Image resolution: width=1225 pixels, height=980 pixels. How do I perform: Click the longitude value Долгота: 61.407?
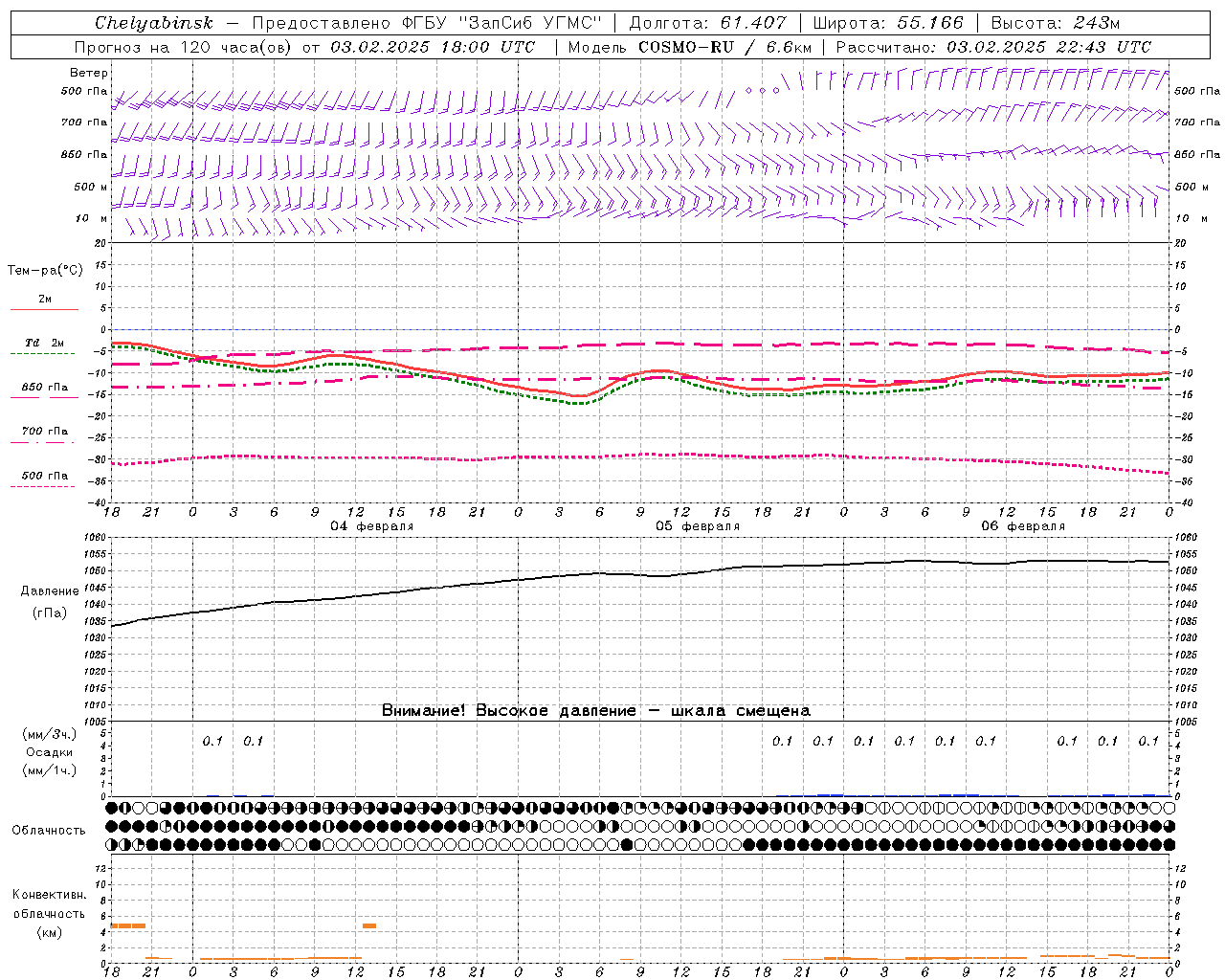707,23
